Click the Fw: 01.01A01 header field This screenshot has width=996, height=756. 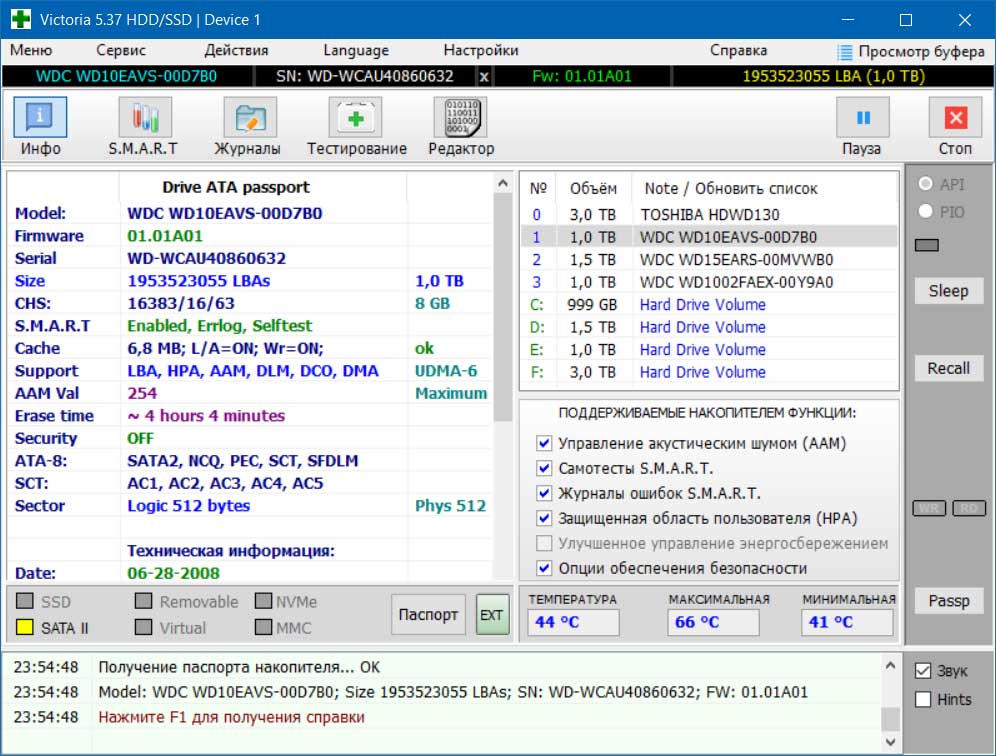pos(582,77)
